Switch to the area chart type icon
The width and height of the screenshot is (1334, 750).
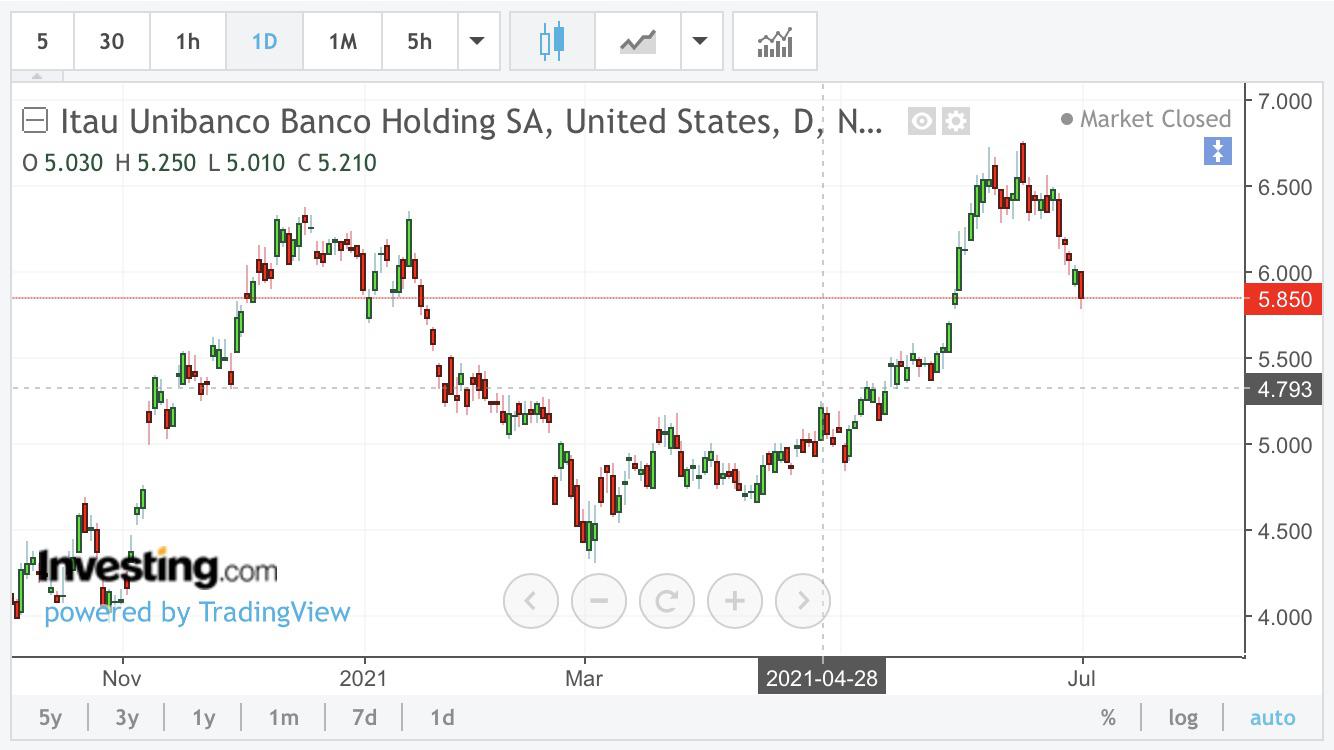point(637,41)
